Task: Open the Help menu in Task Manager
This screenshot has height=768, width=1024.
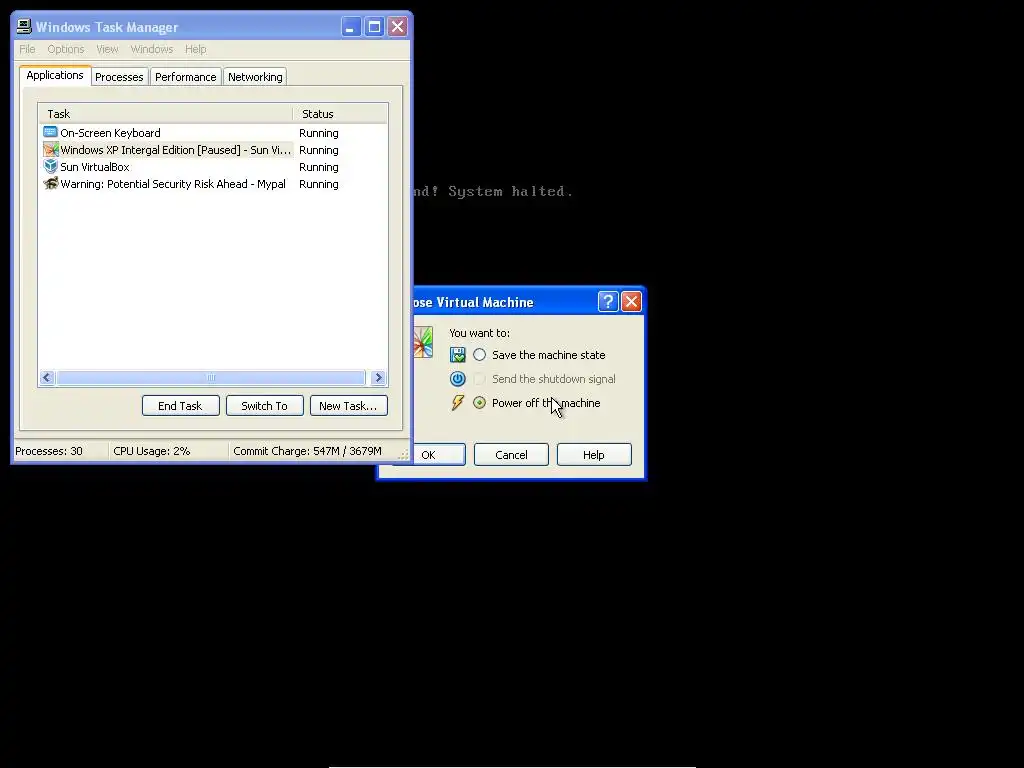Action: pyautogui.click(x=195, y=49)
